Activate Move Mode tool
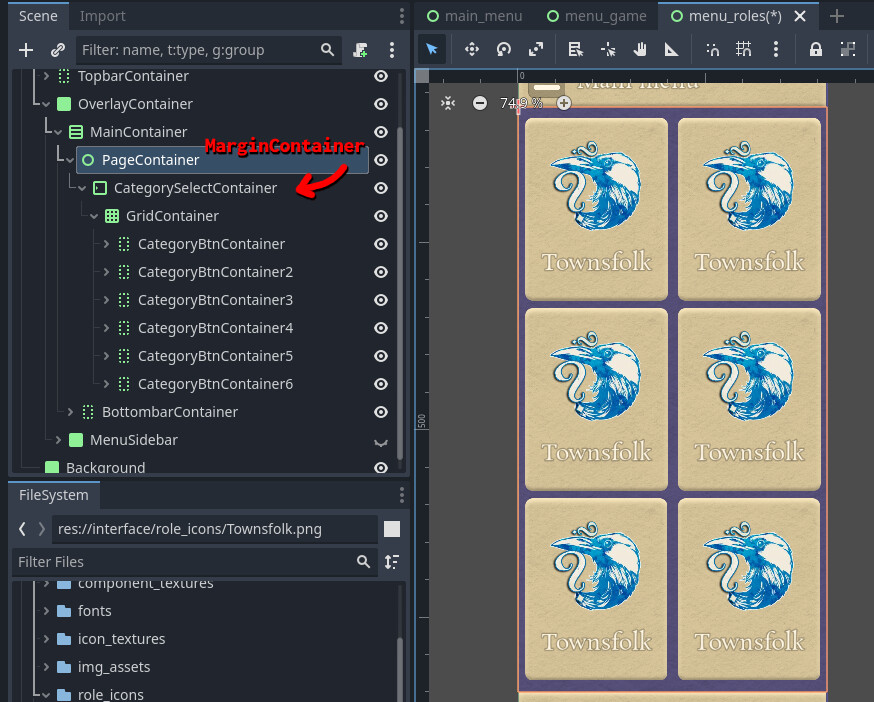The image size is (874, 702). [x=472, y=49]
